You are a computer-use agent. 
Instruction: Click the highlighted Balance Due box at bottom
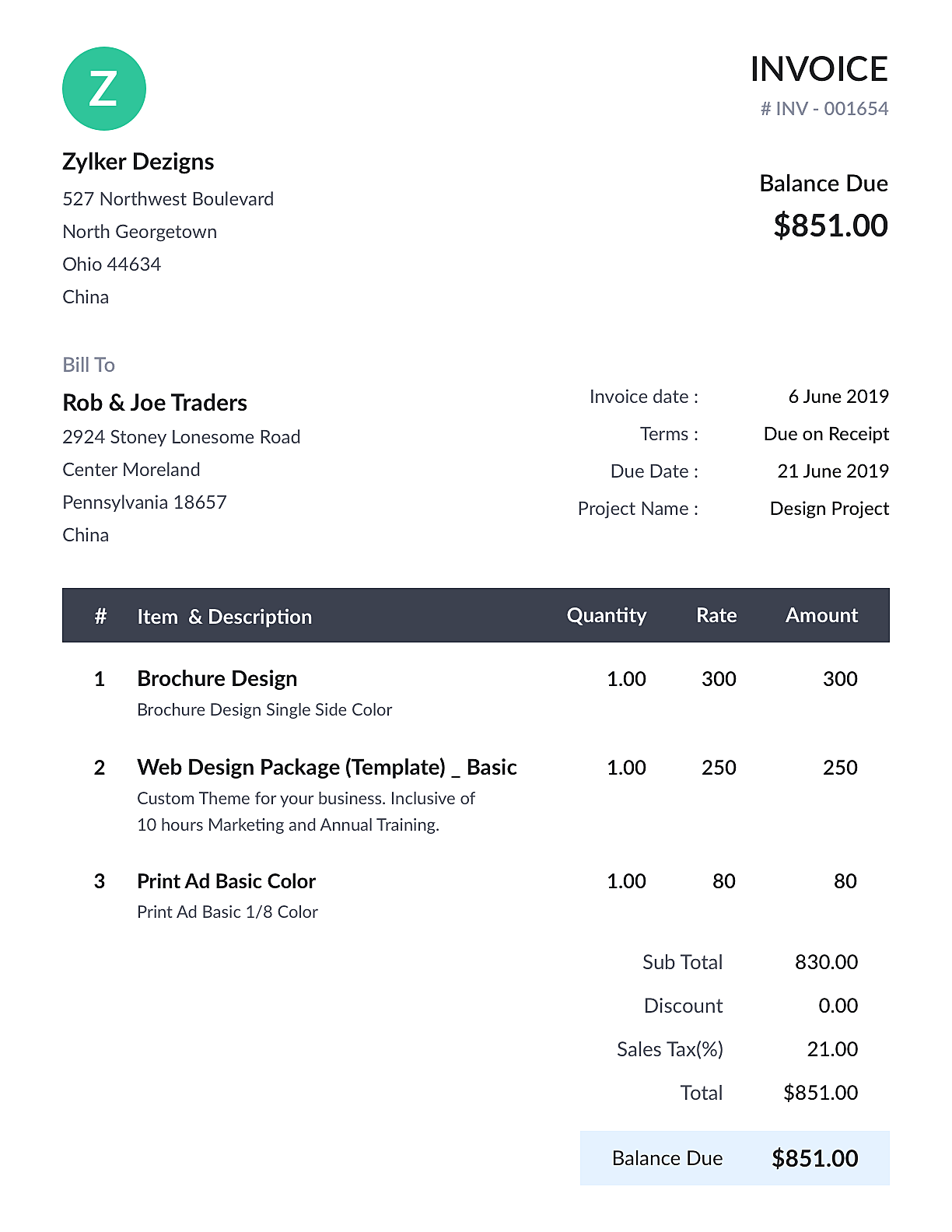point(734,1158)
